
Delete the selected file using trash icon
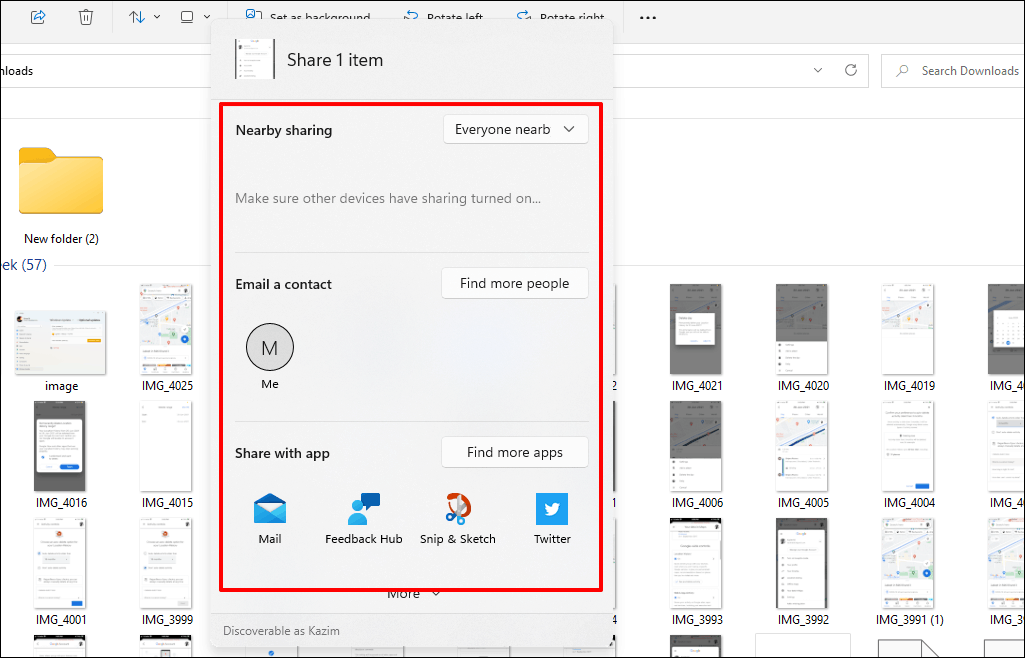pos(86,16)
